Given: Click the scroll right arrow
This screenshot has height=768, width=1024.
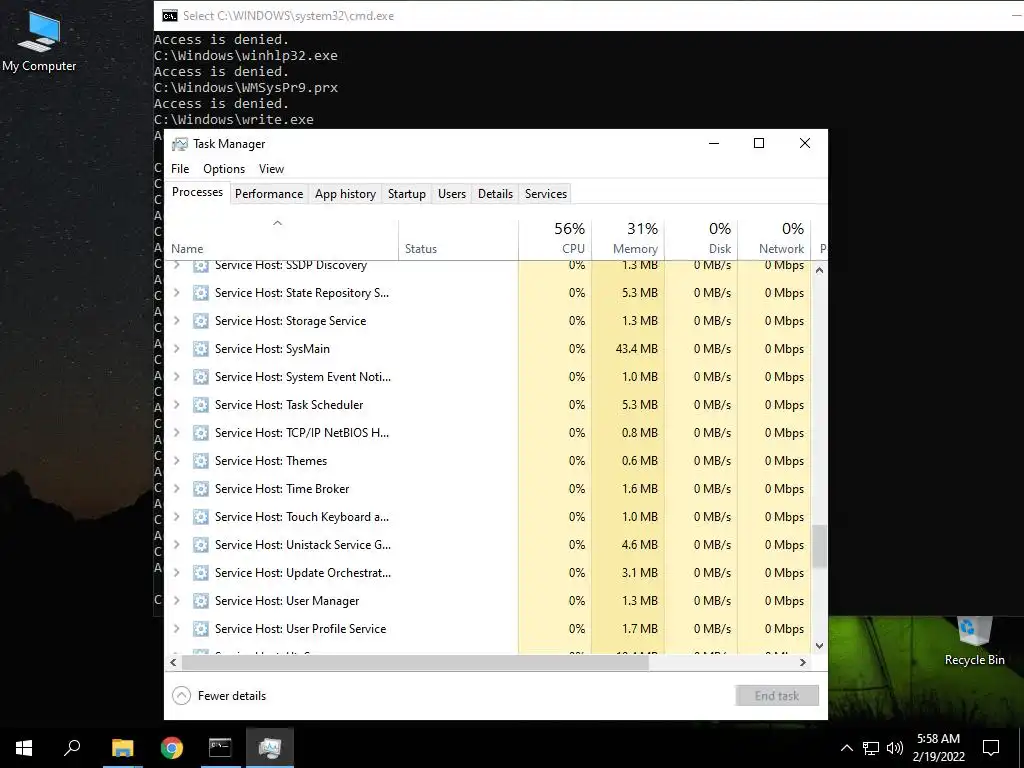Looking at the screenshot, I should [x=803, y=662].
